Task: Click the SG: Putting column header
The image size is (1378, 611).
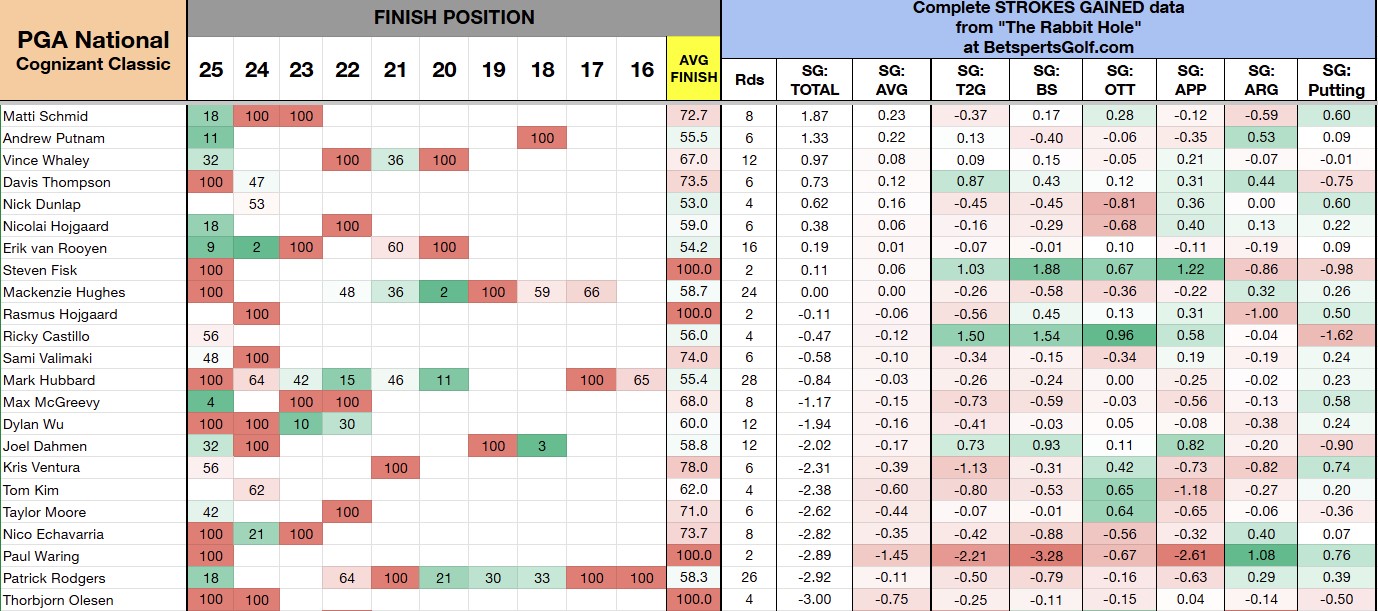Action: (1336, 80)
